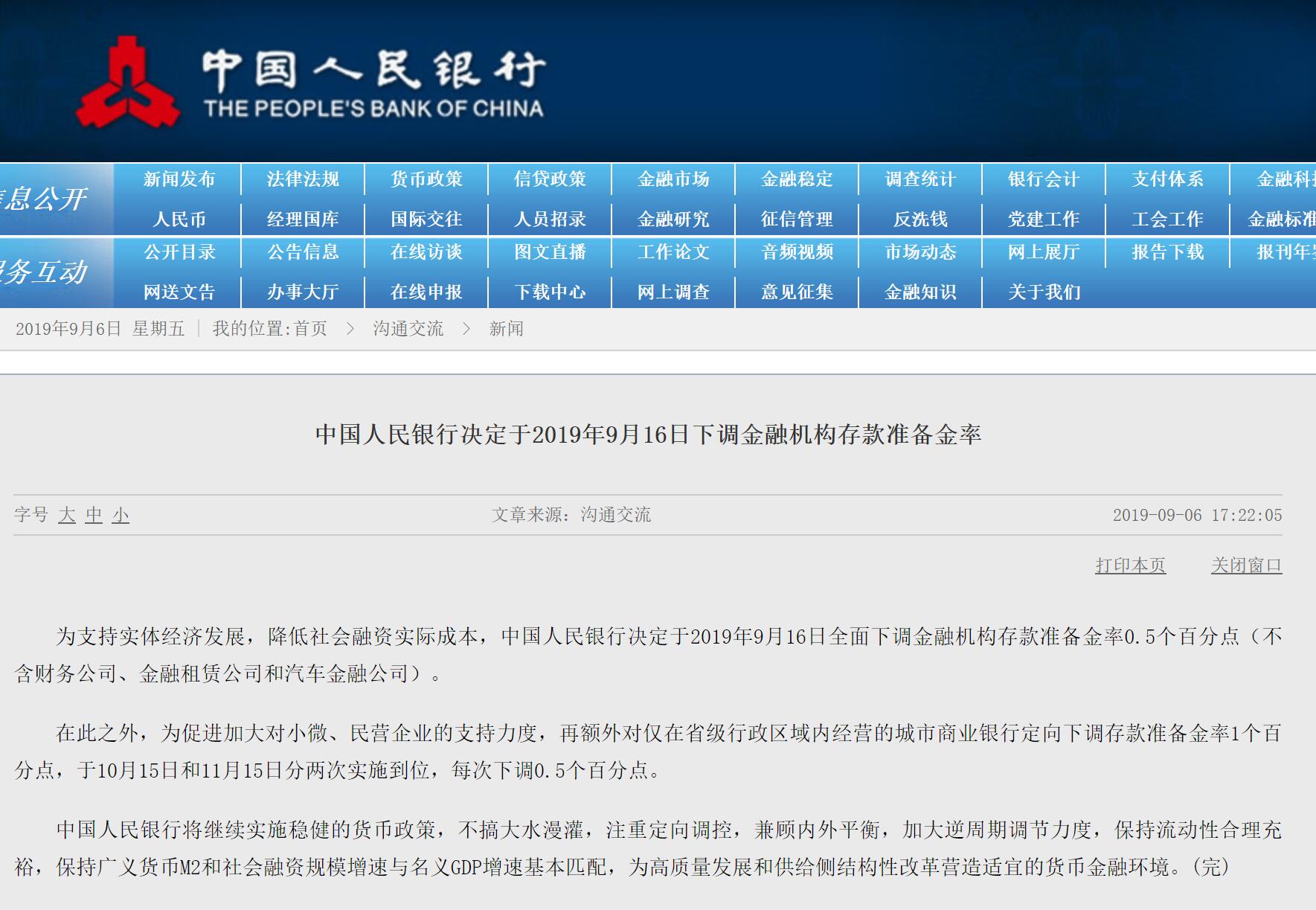The image size is (1316, 910).
Task: Open the 金融知识 section
Action: tap(921, 292)
